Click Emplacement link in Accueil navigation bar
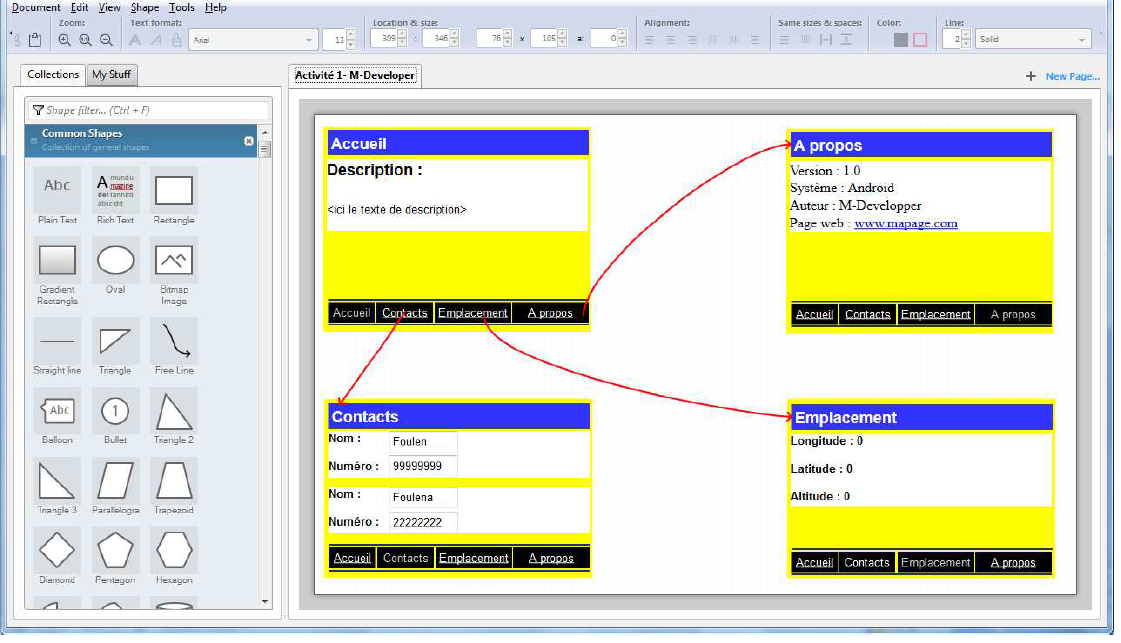Viewport: 1121px width, 643px height. (473, 313)
